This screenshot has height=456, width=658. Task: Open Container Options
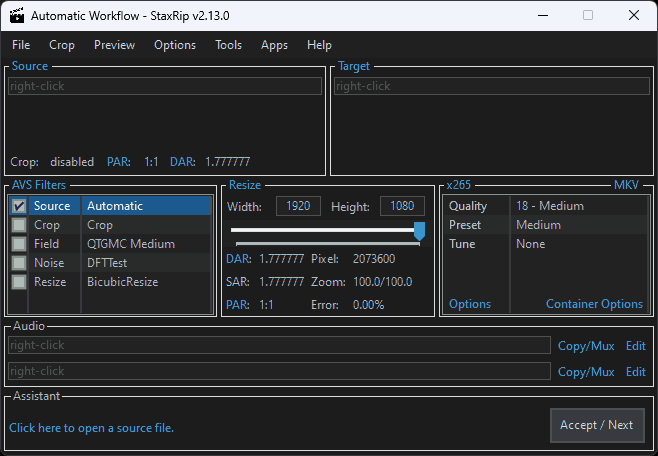[x=594, y=304]
